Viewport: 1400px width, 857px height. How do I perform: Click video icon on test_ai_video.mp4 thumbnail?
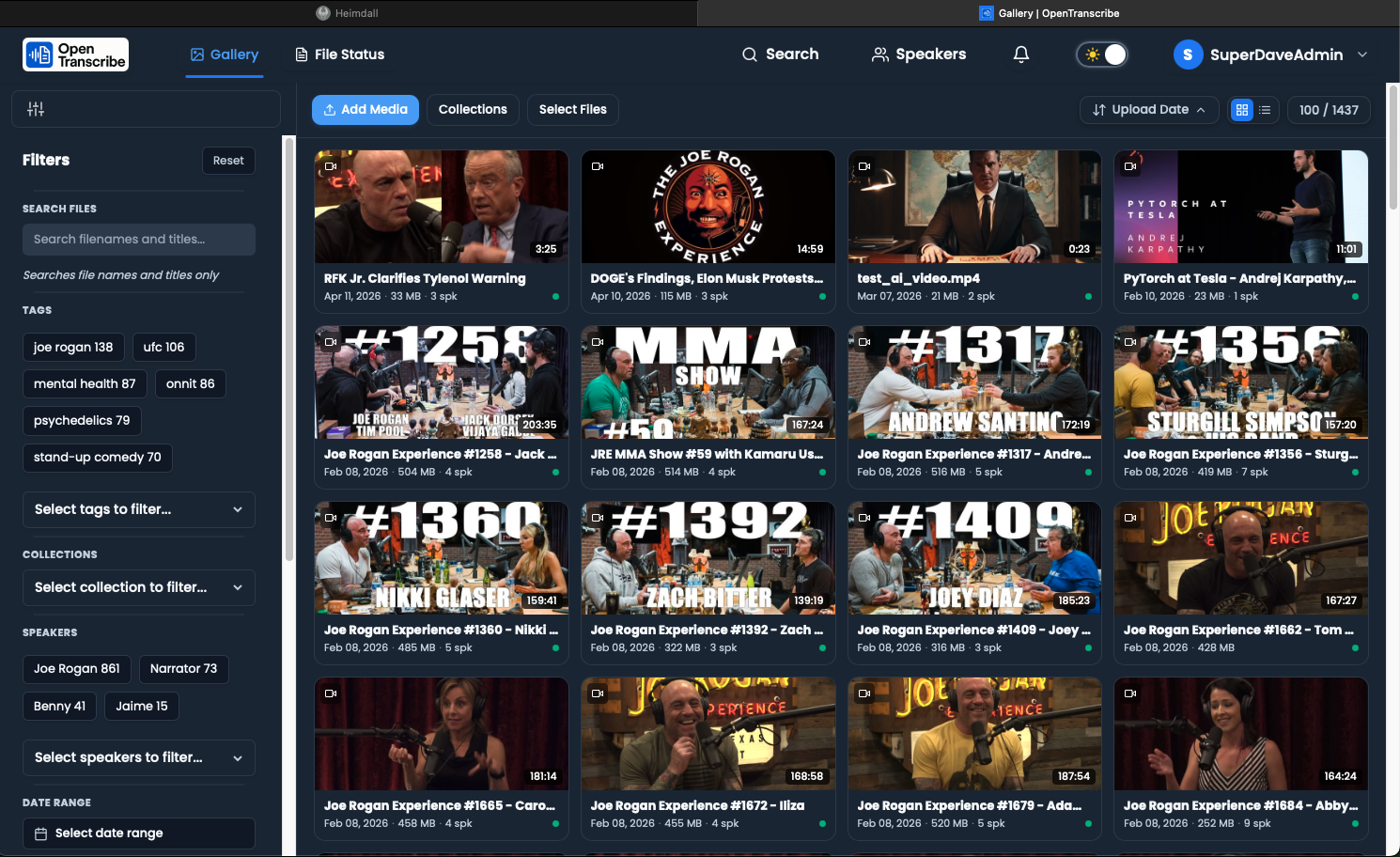click(864, 166)
